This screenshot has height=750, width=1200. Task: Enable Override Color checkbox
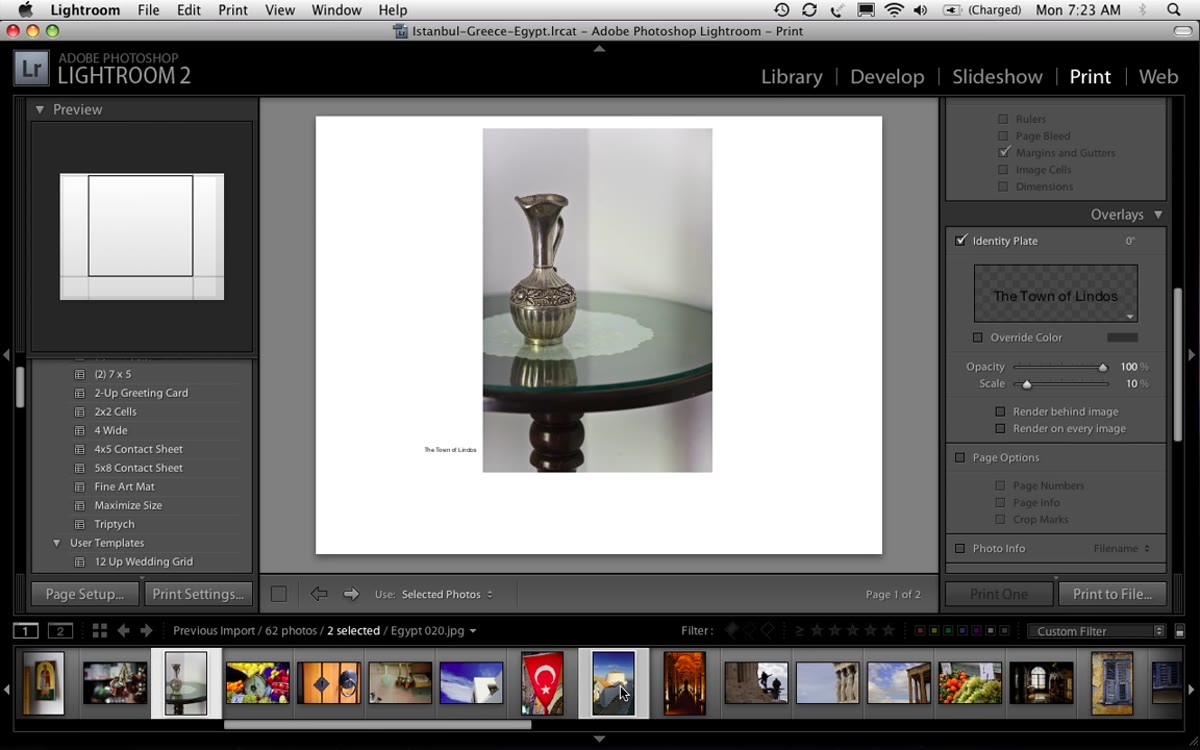pyautogui.click(x=978, y=338)
